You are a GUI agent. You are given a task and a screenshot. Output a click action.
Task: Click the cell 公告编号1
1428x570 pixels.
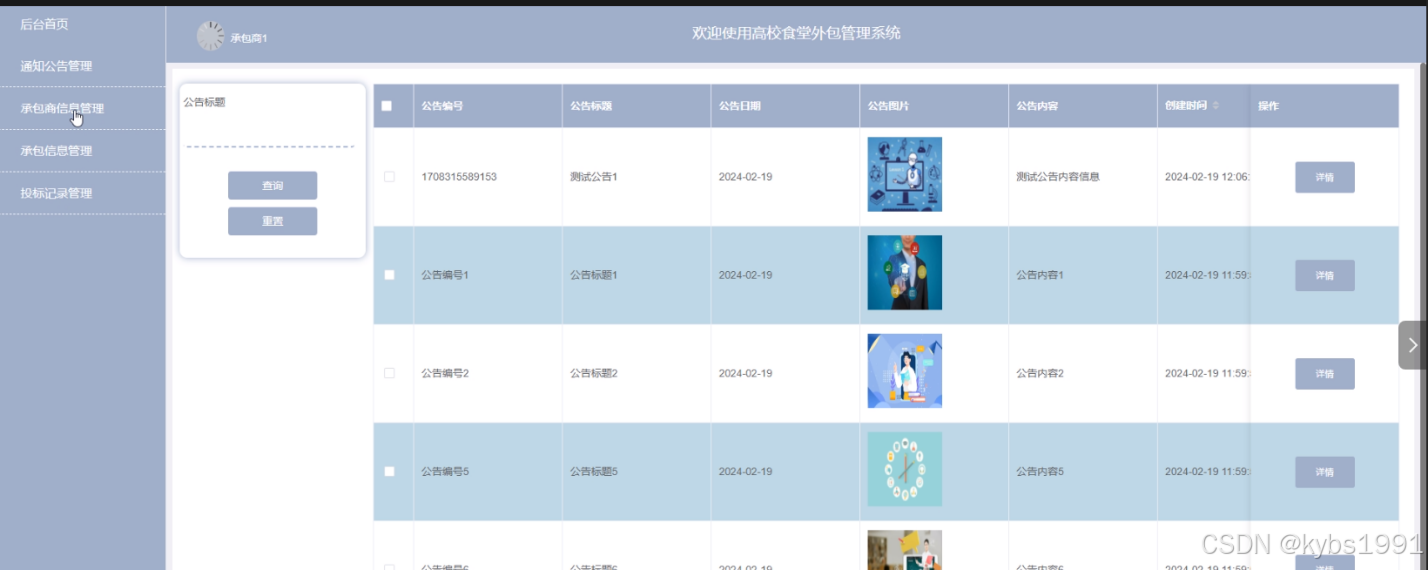445,275
